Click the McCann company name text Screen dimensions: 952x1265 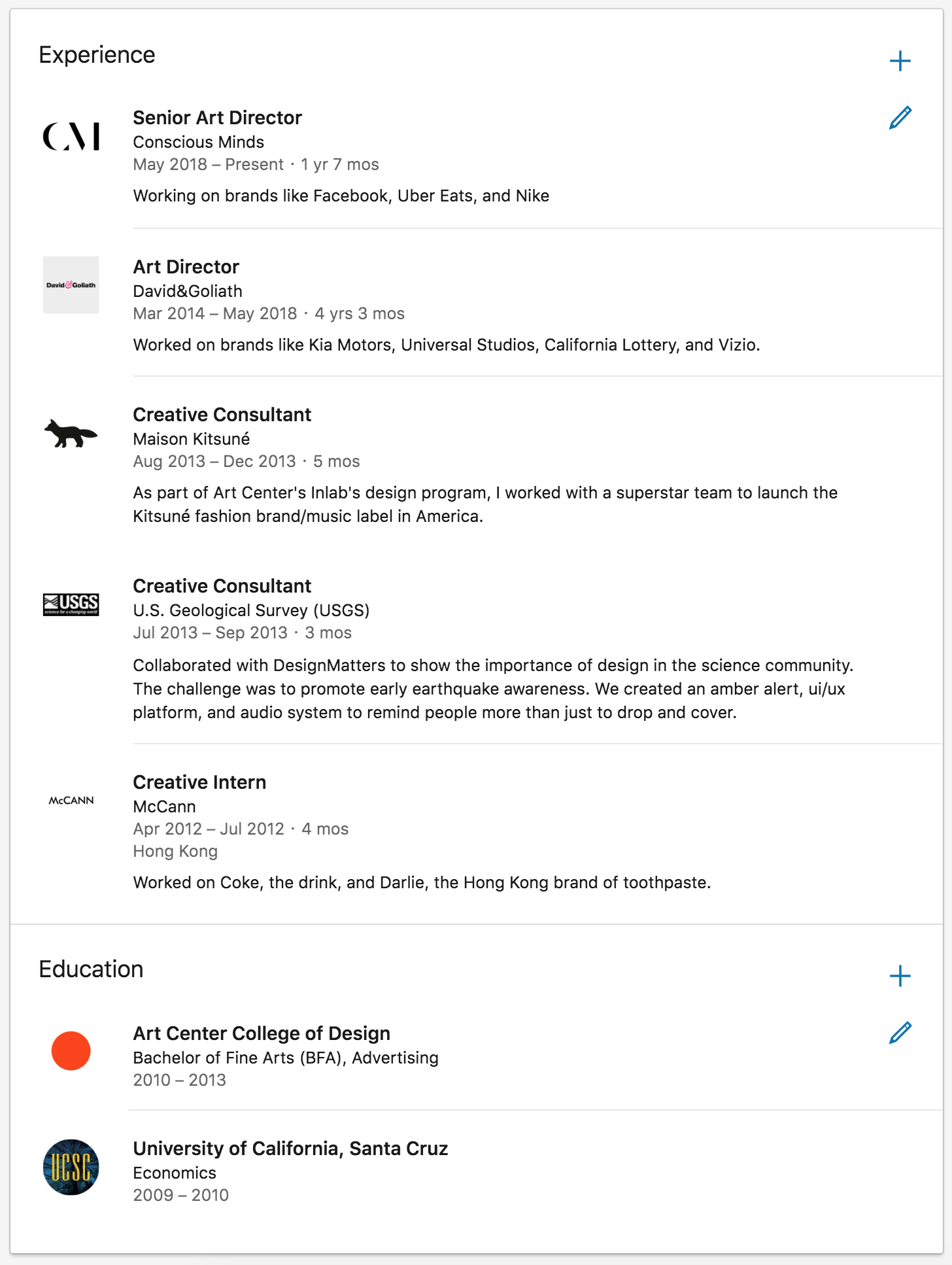(x=164, y=806)
